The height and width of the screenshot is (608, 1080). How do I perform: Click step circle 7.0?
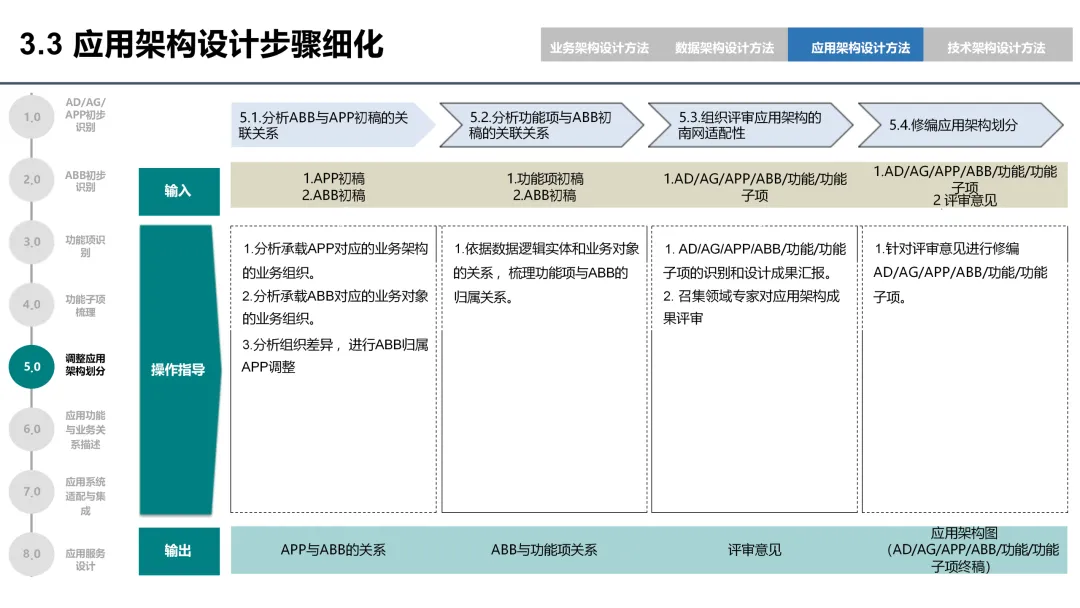(x=32, y=492)
